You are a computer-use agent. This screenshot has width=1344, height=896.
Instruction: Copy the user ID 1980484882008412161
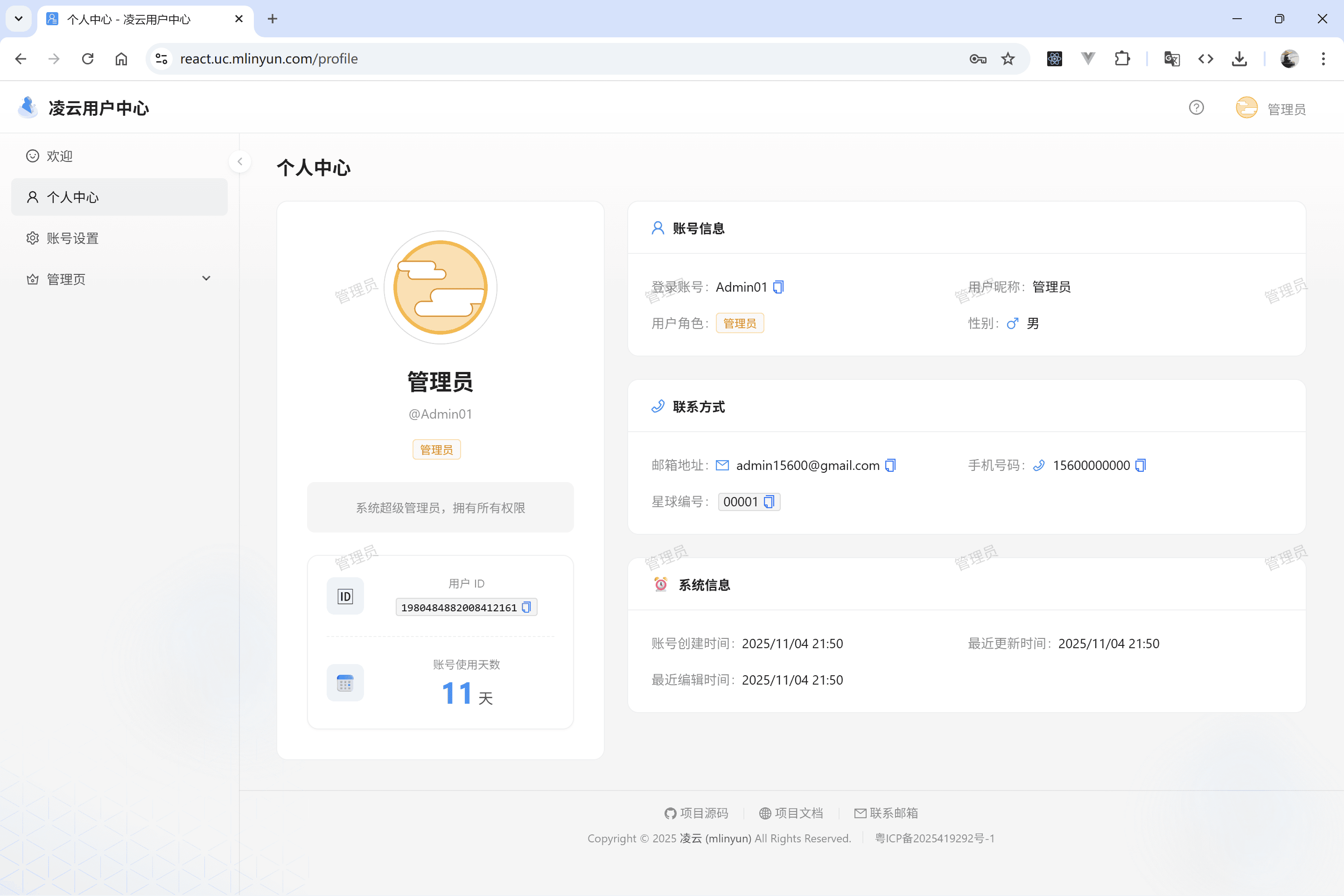(526, 607)
